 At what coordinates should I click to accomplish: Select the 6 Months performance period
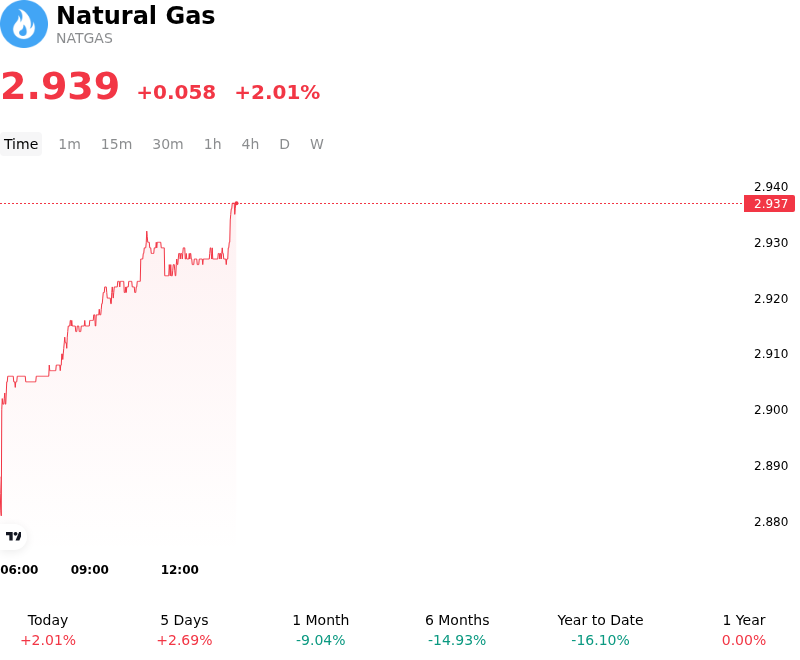[457, 630]
